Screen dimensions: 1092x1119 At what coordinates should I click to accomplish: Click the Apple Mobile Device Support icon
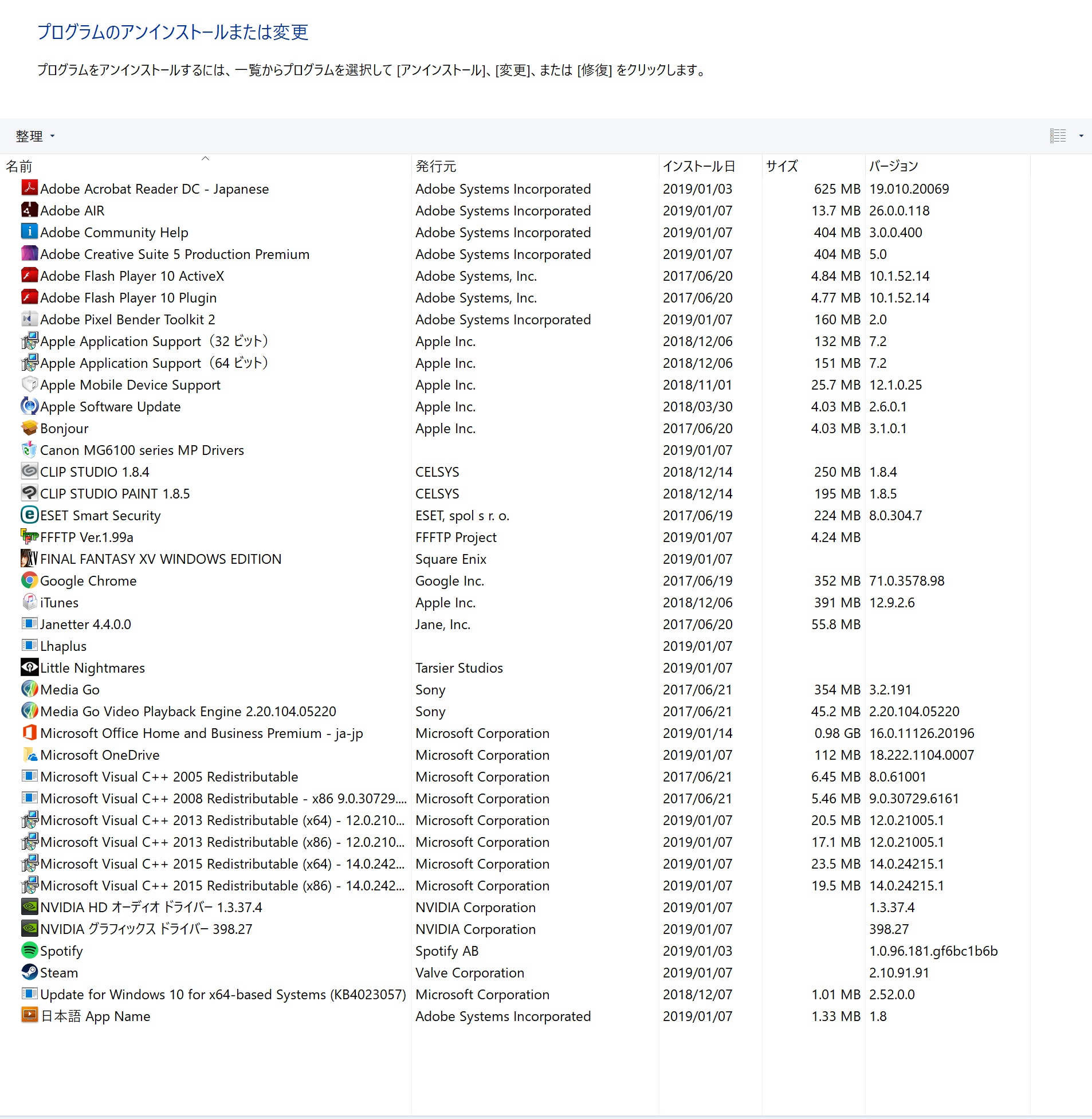[29, 384]
